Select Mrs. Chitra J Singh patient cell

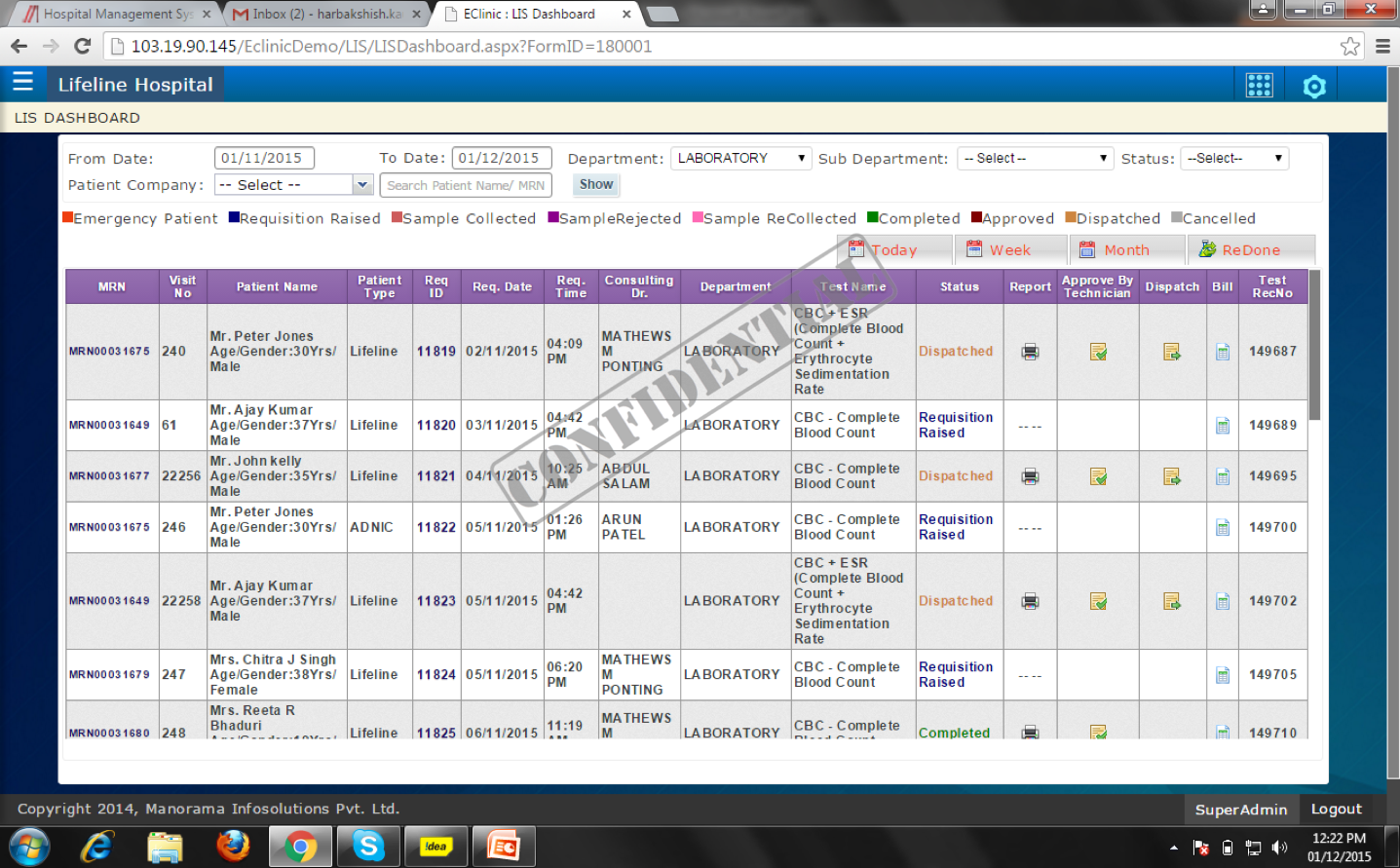pos(277,675)
